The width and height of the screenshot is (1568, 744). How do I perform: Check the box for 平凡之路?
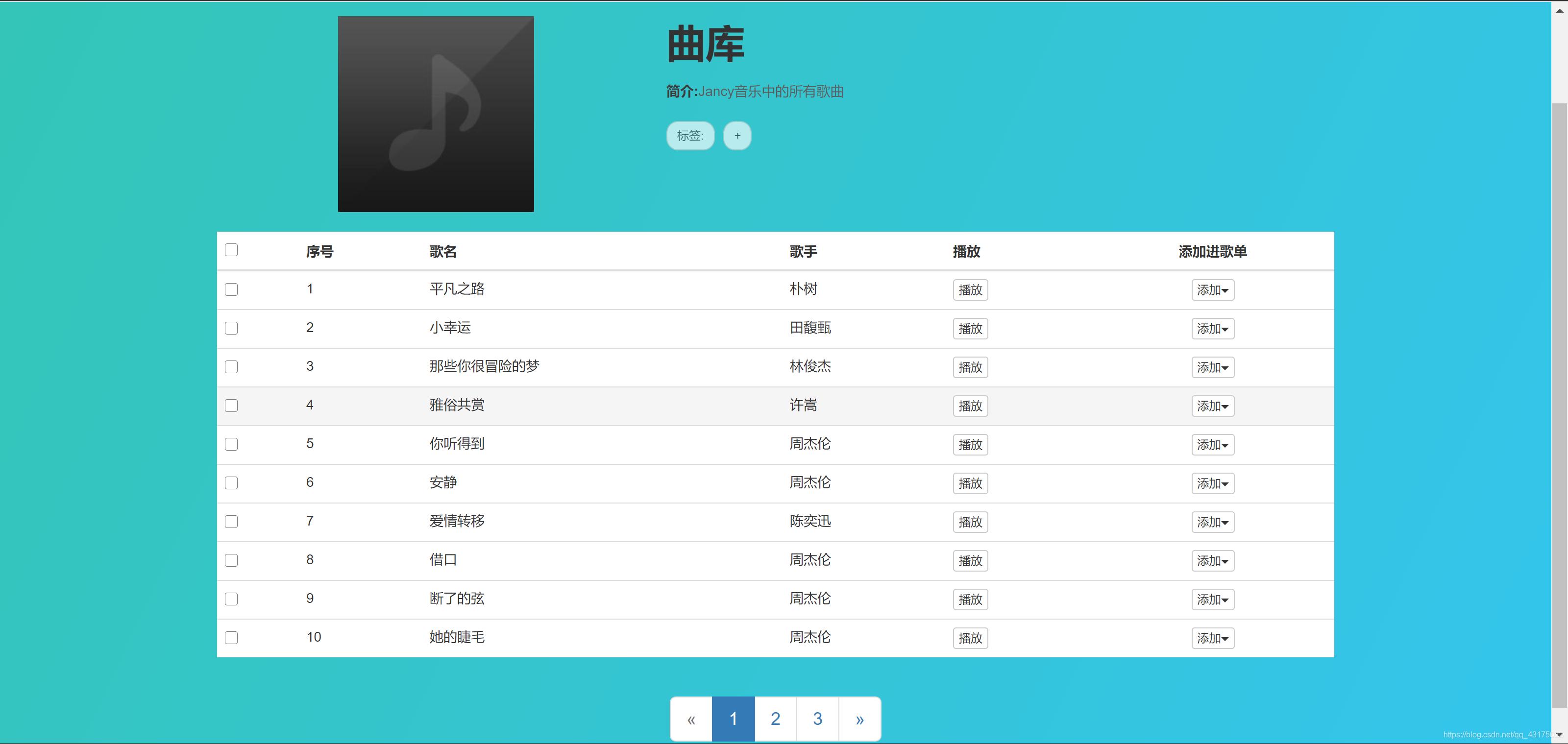(x=231, y=289)
